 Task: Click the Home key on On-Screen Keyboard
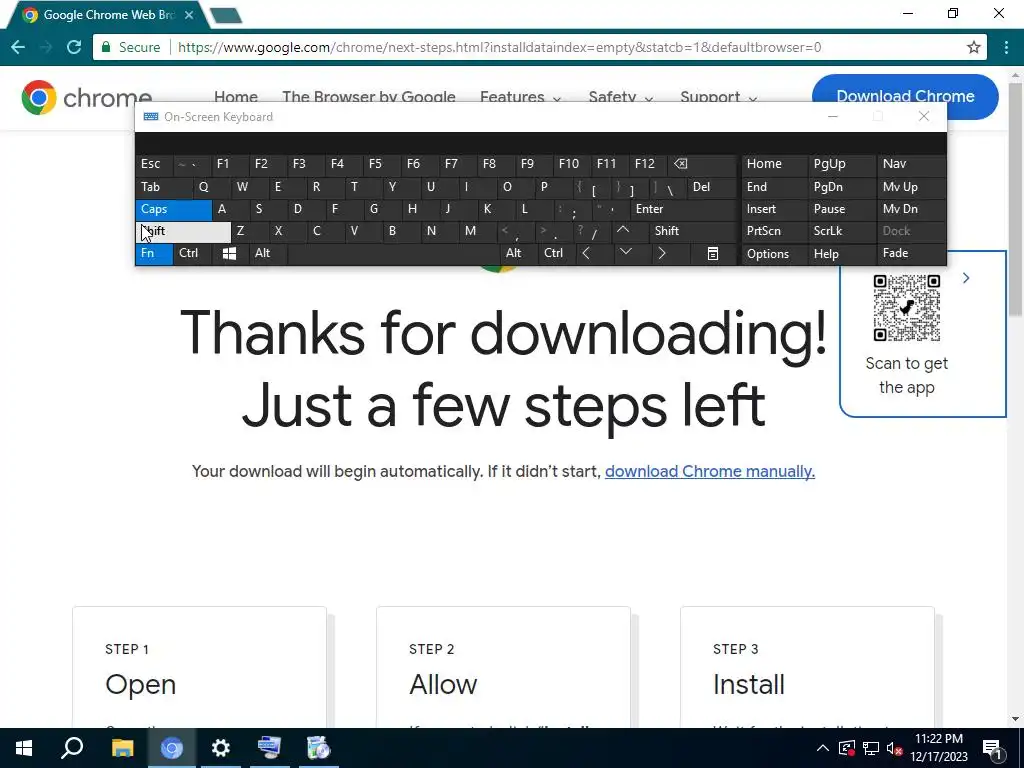coord(775,164)
